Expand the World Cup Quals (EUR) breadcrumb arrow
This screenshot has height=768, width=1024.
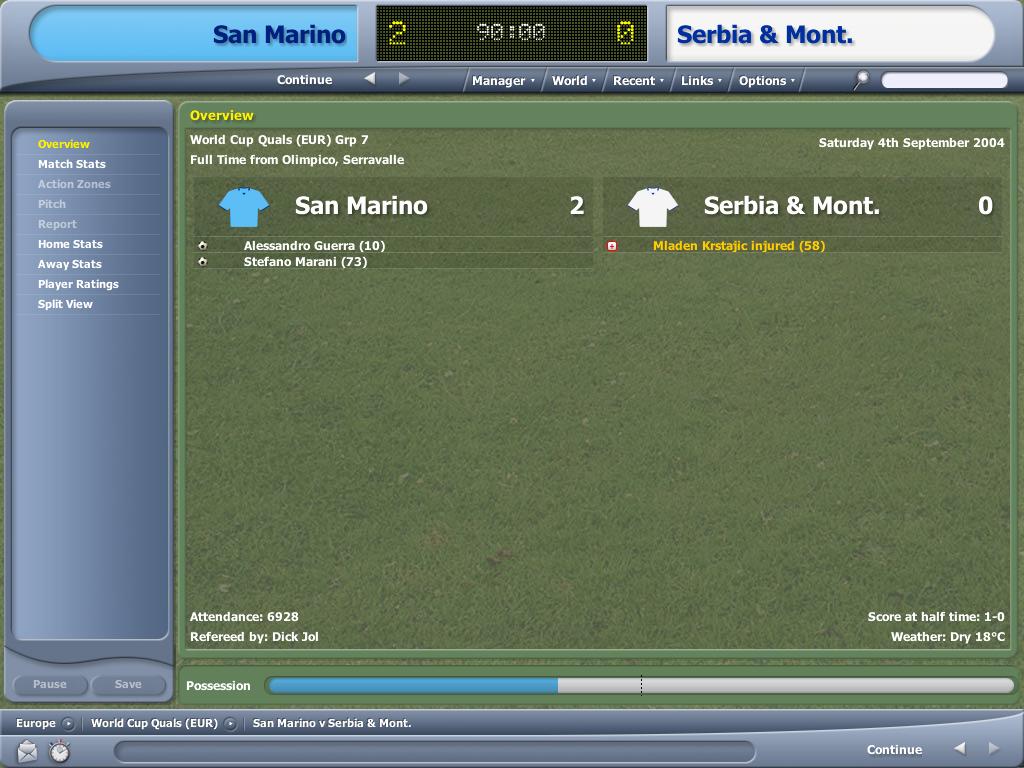pyautogui.click(x=230, y=724)
